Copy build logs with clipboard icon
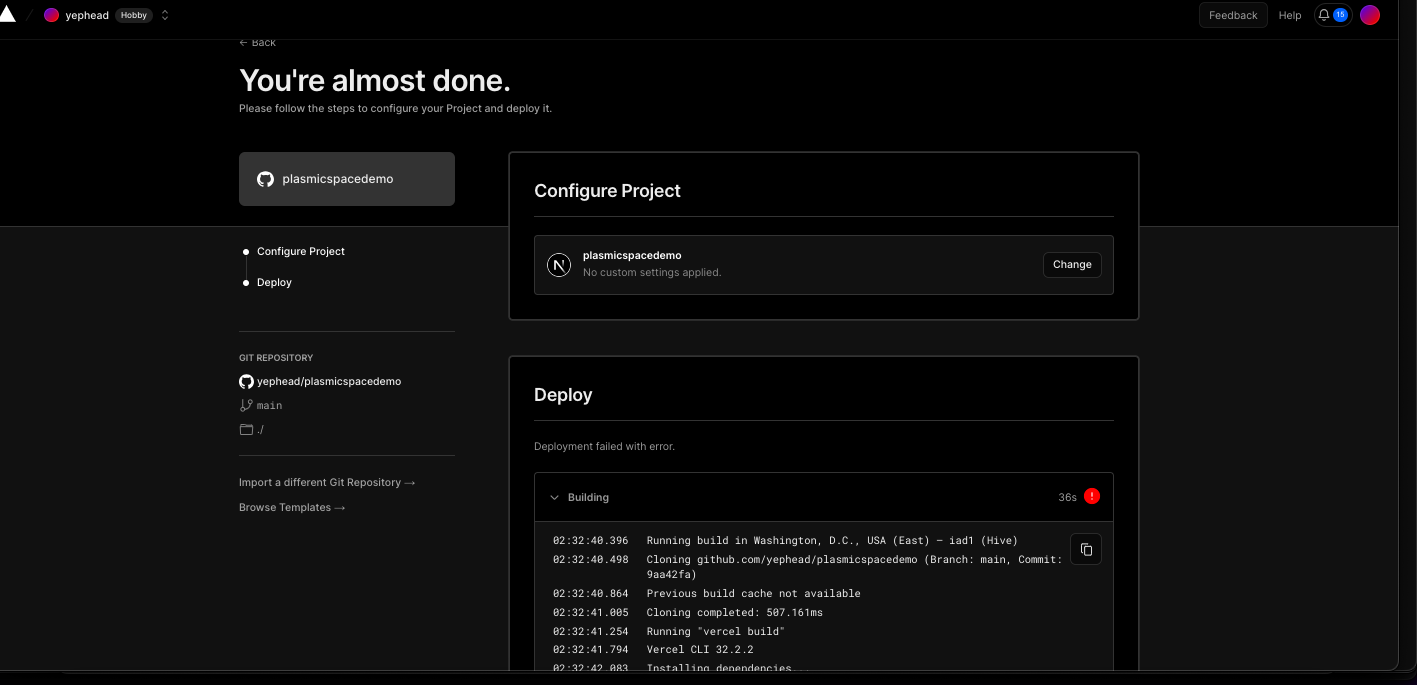The width and height of the screenshot is (1417, 685). point(1085,549)
